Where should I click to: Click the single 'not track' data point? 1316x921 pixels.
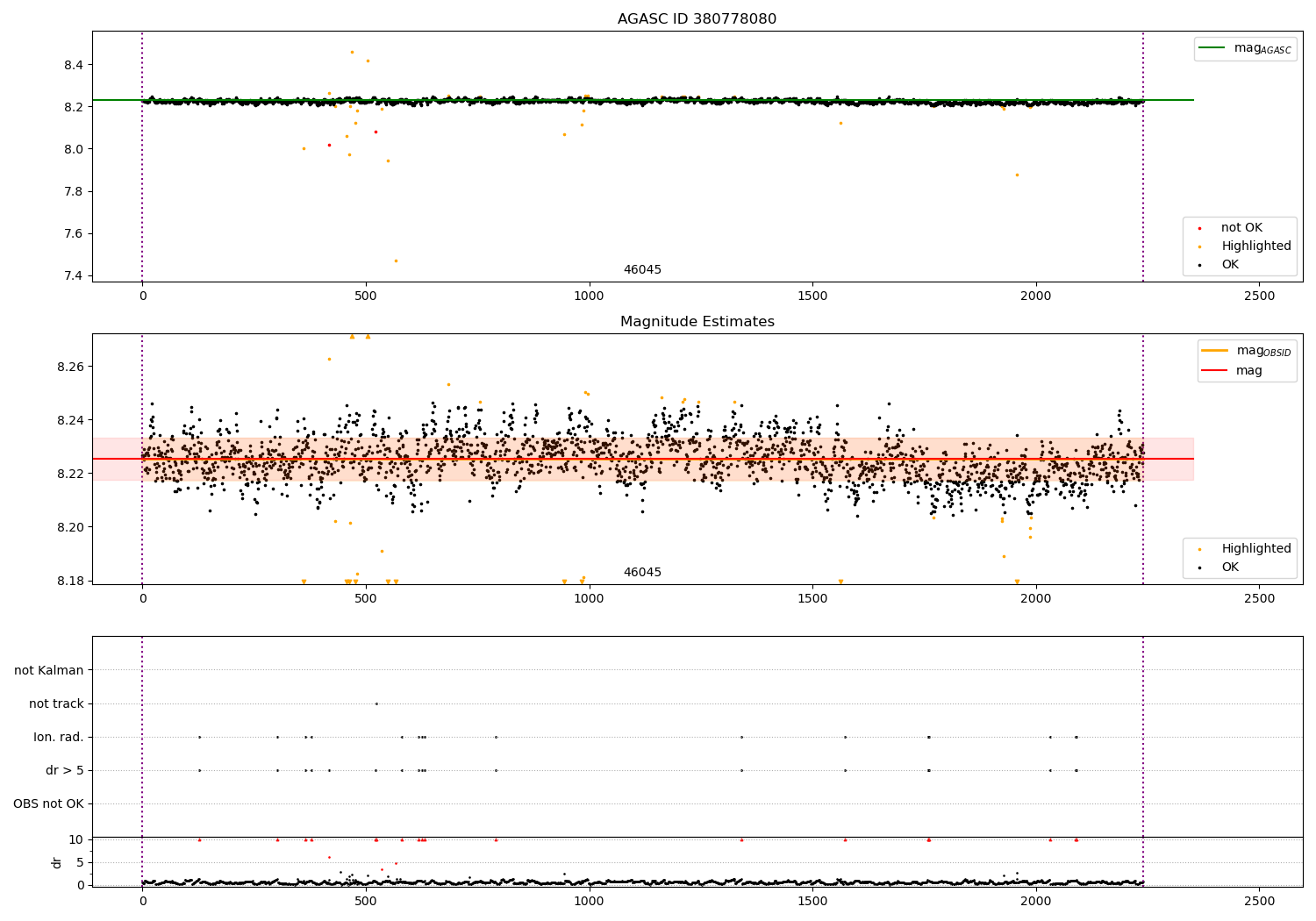(376, 703)
